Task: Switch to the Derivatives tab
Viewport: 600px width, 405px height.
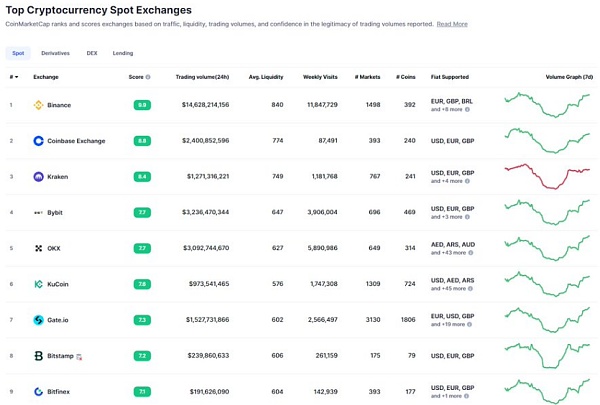Action: click(56, 52)
